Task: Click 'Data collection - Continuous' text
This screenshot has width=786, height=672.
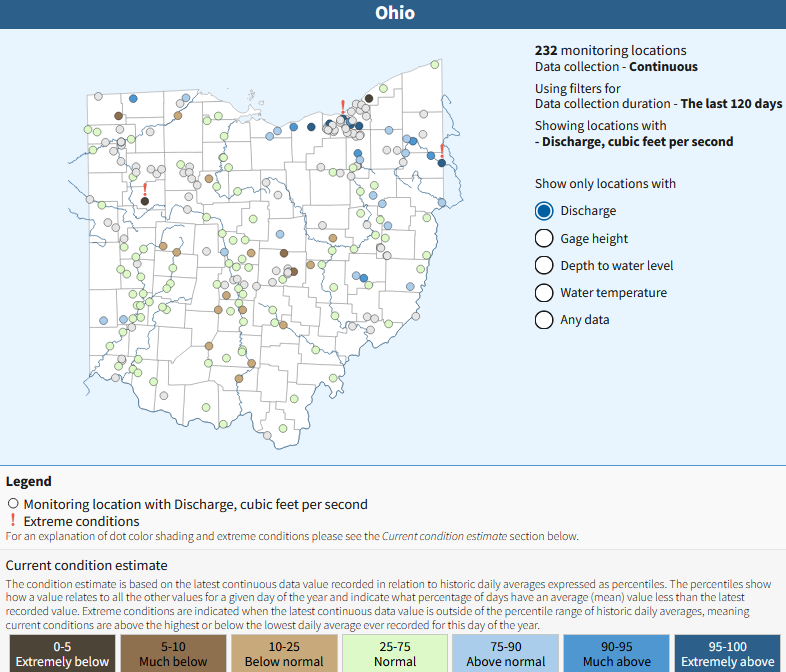Action: [x=616, y=67]
